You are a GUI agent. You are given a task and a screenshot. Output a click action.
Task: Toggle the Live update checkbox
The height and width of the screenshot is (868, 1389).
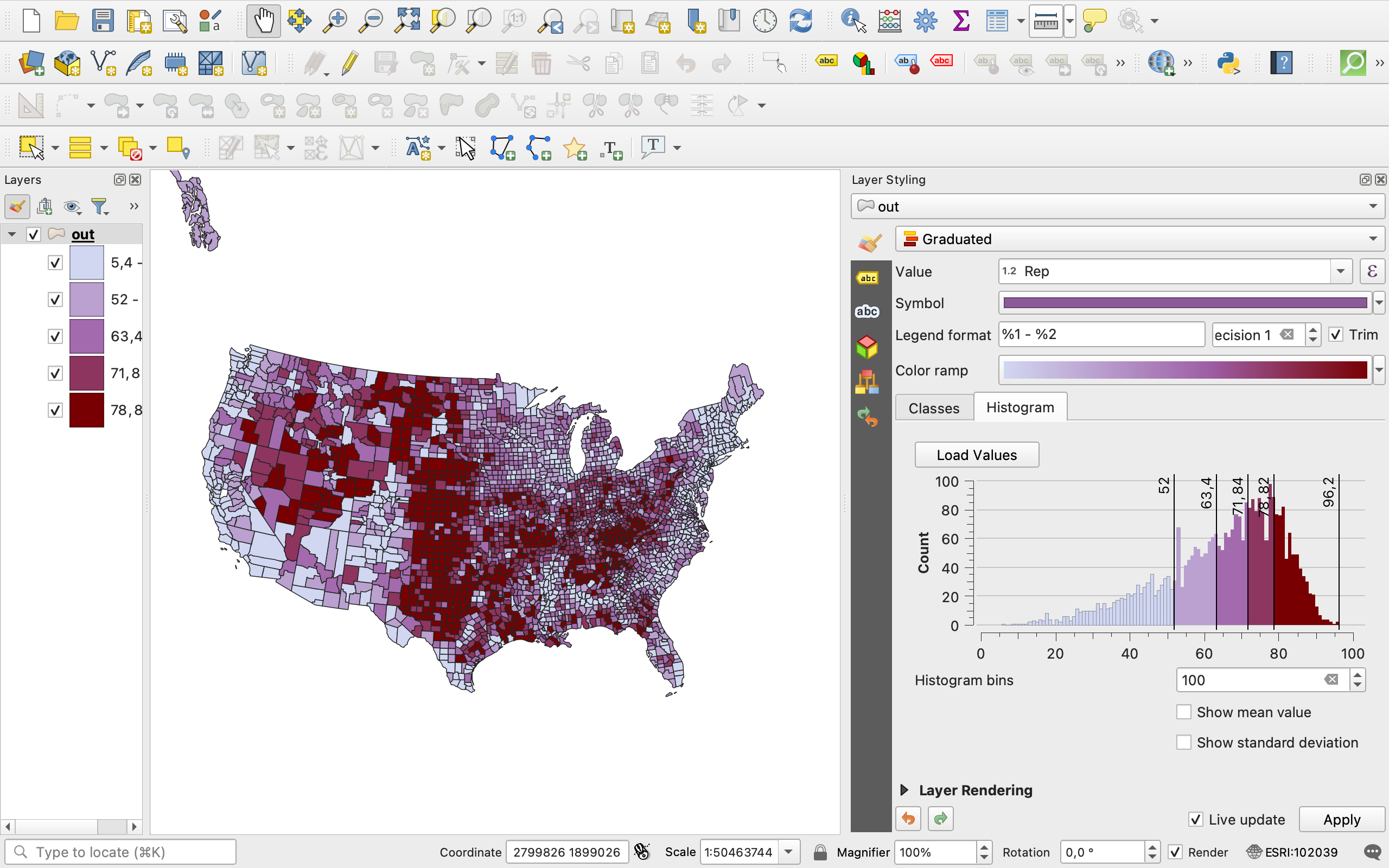click(x=1196, y=819)
